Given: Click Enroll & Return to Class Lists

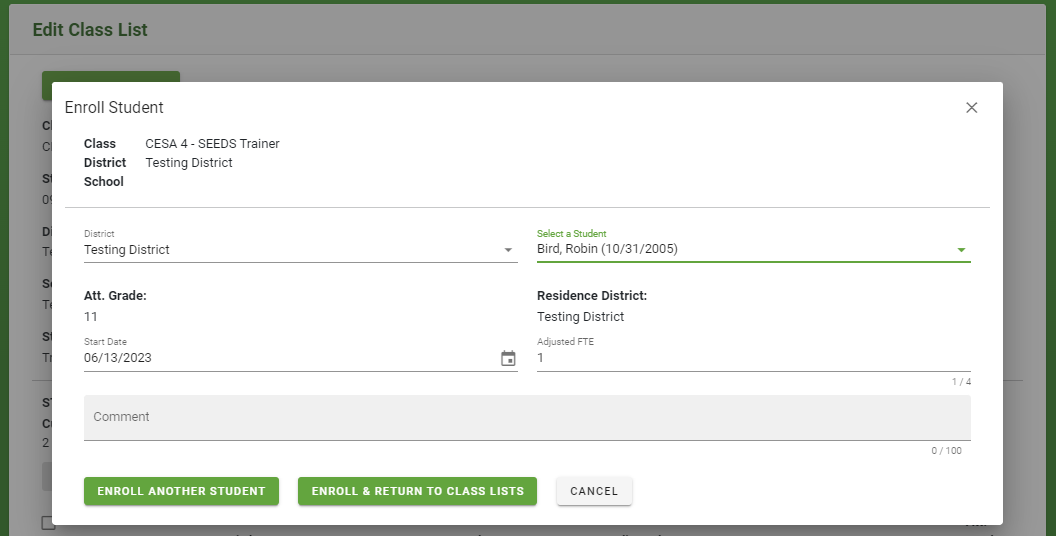Looking at the screenshot, I should [418, 491].
